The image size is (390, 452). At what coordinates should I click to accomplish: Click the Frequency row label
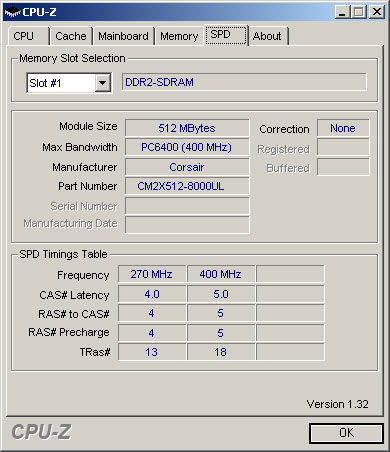coord(83,275)
